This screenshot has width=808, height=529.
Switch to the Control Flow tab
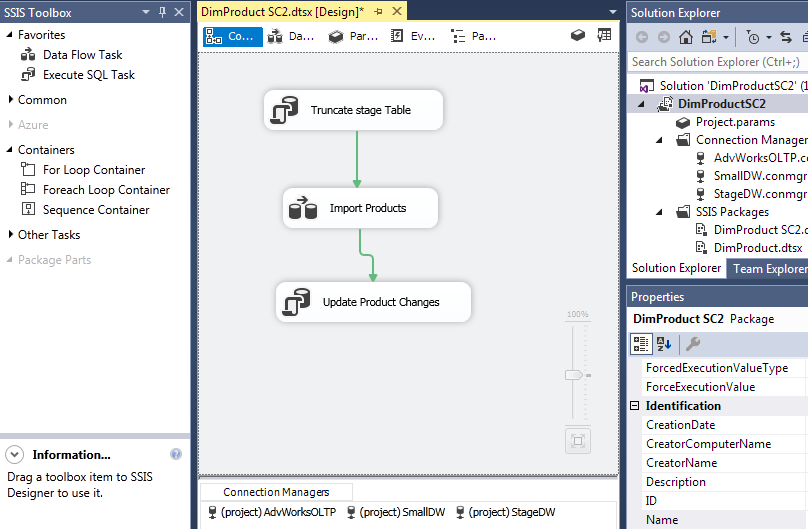click(232, 36)
